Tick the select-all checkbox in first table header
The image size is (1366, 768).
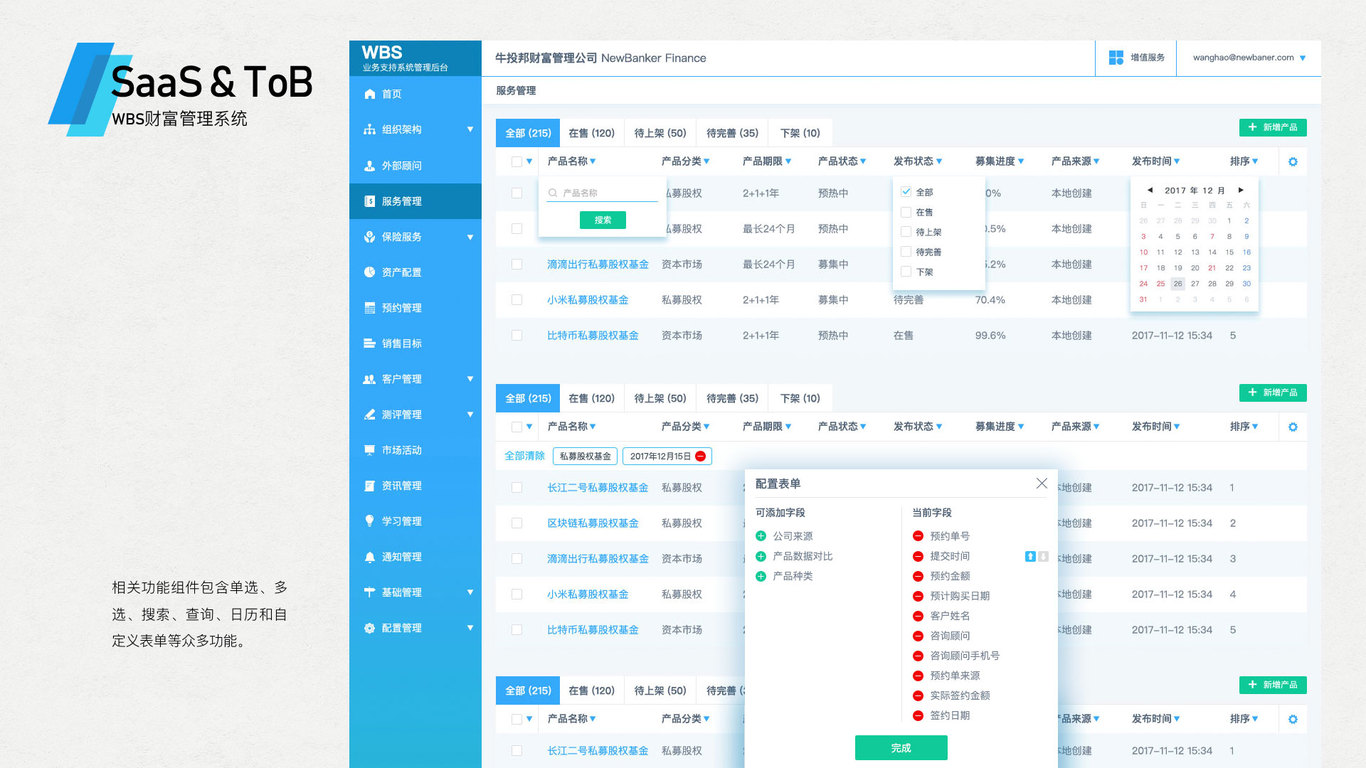tap(517, 161)
